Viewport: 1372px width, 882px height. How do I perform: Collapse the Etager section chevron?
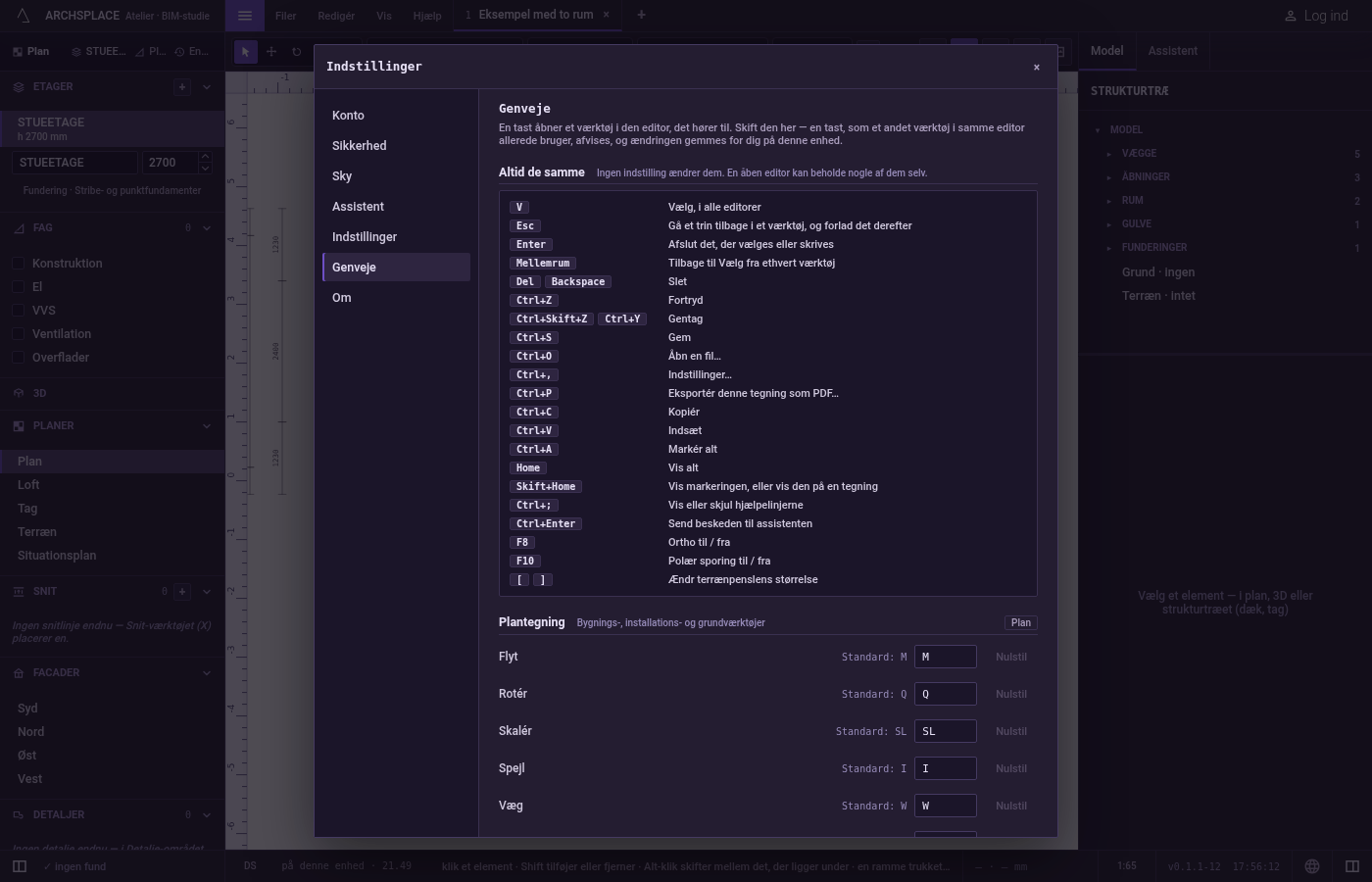[207, 86]
